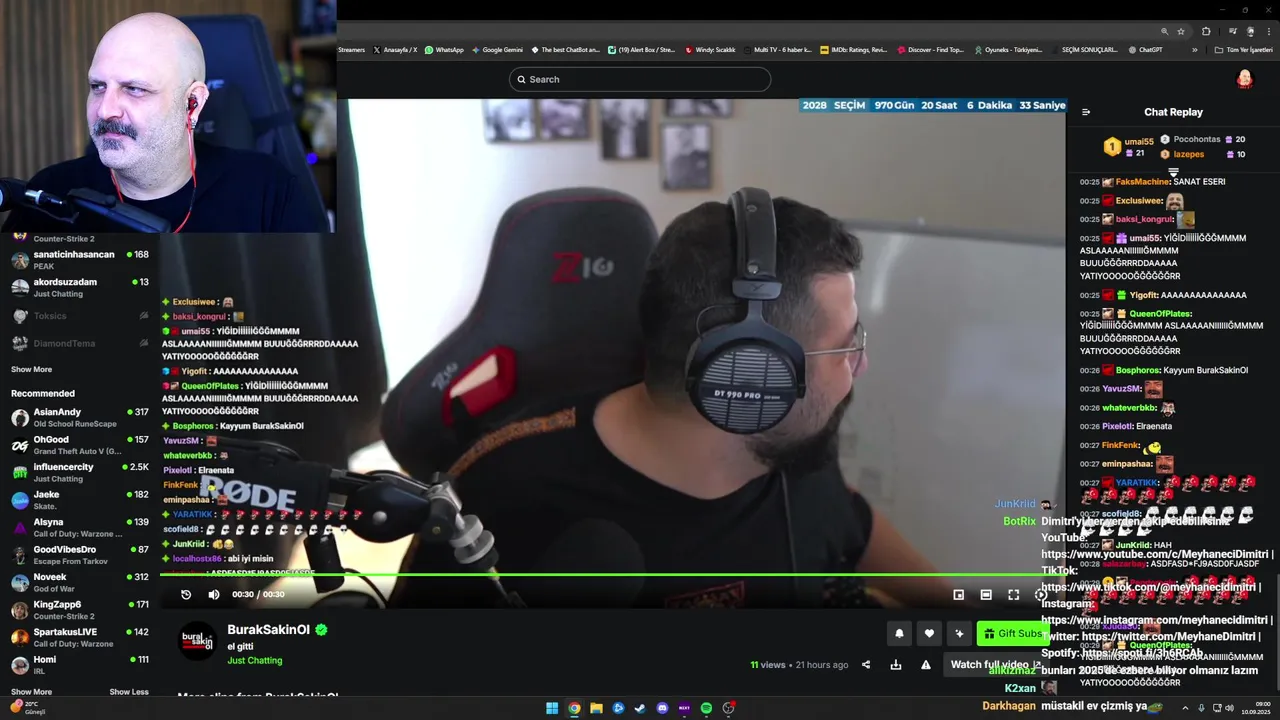The image size is (1280, 720).
Task: Select the offline DiamondTema channel
Action: pyautogui.click(x=80, y=343)
